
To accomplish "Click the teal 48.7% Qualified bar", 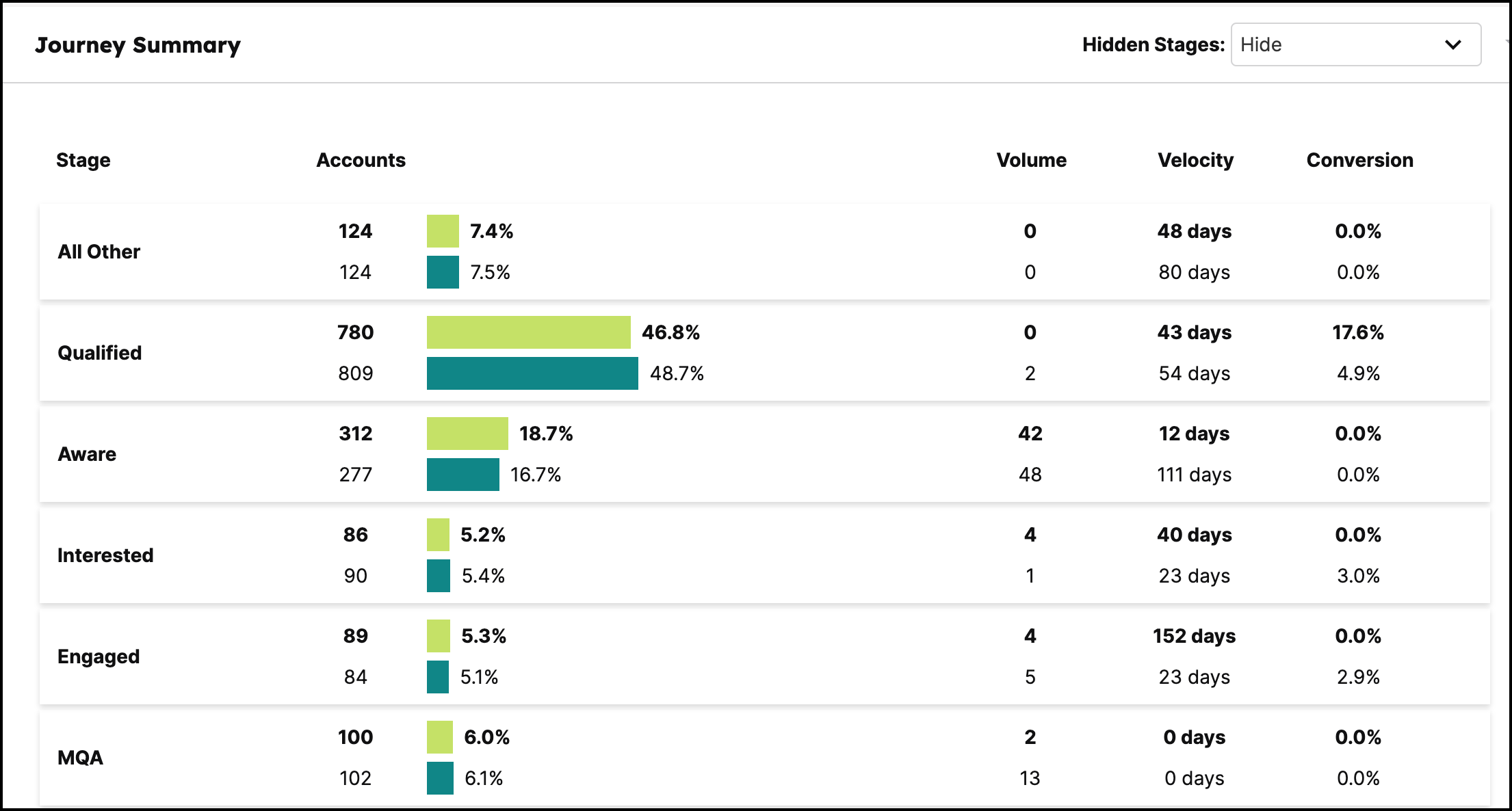I will click(x=532, y=373).
